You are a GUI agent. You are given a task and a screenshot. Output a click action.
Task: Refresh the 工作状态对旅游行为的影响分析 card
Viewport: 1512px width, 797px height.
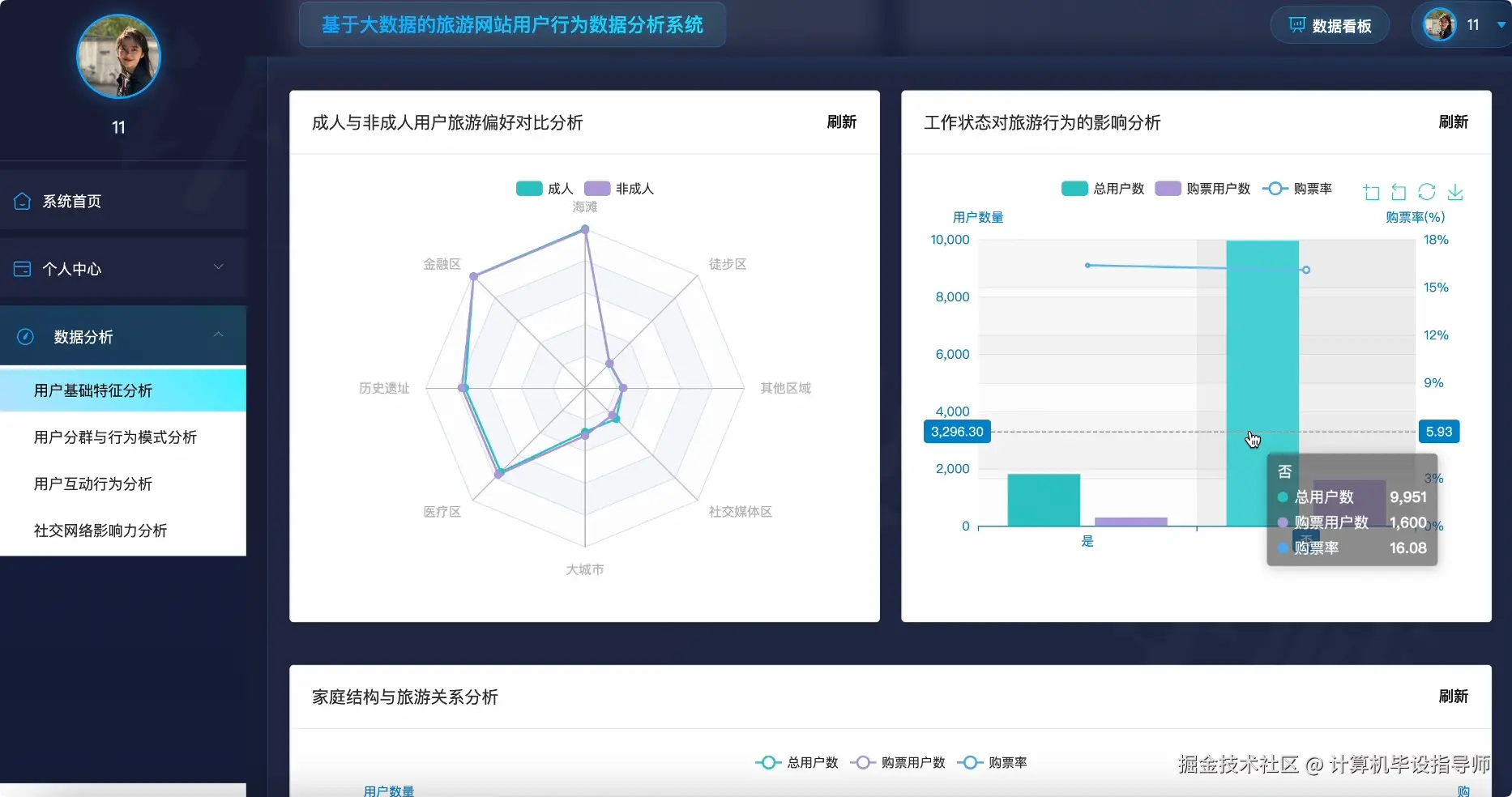pyautogui.click(x=1453, y=122)
